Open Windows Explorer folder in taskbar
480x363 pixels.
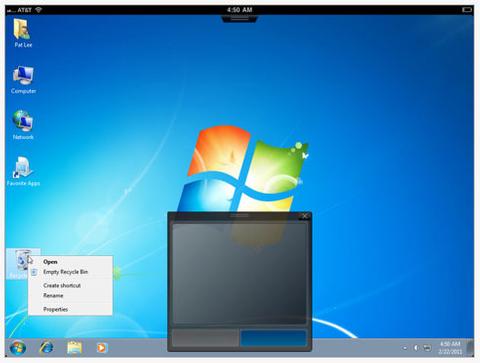[74, 348]
